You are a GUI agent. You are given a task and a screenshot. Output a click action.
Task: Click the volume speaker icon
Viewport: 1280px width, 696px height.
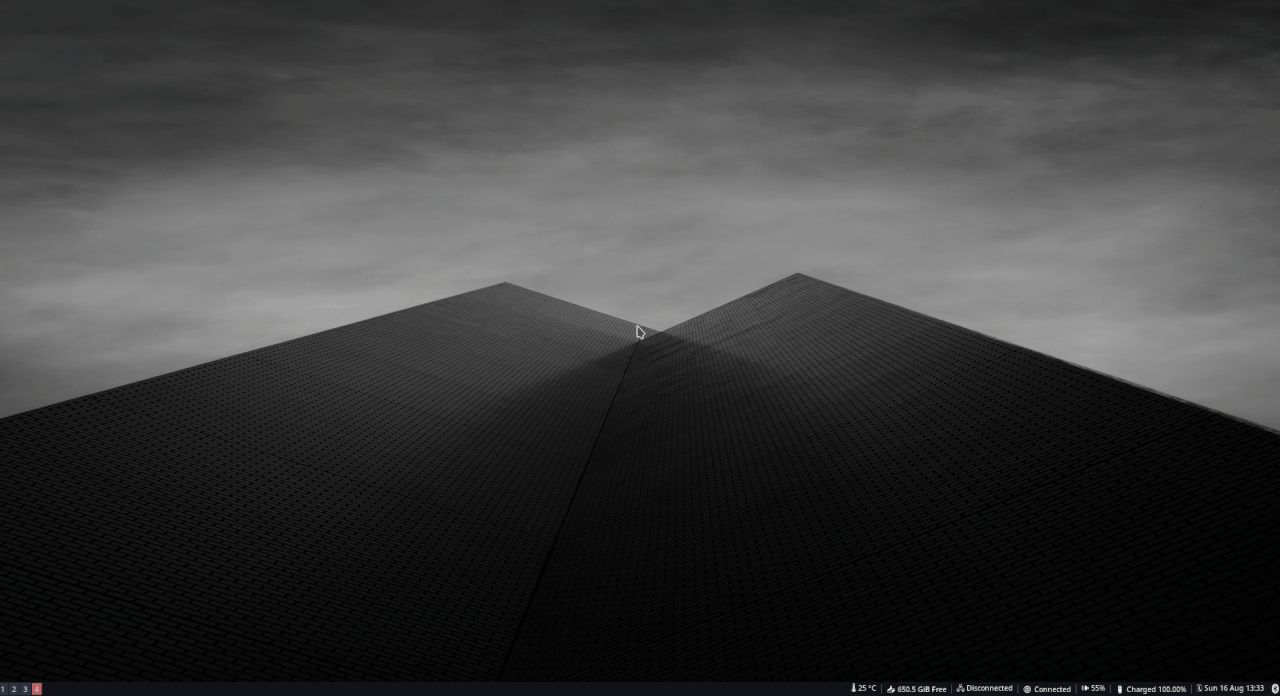tap(1085, 688)
